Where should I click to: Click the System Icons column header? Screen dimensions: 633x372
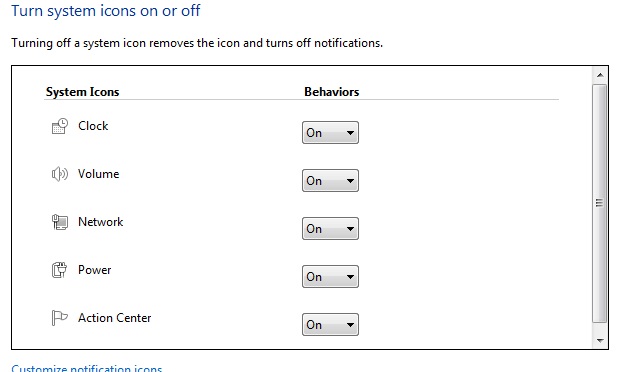tap(82, 92)
